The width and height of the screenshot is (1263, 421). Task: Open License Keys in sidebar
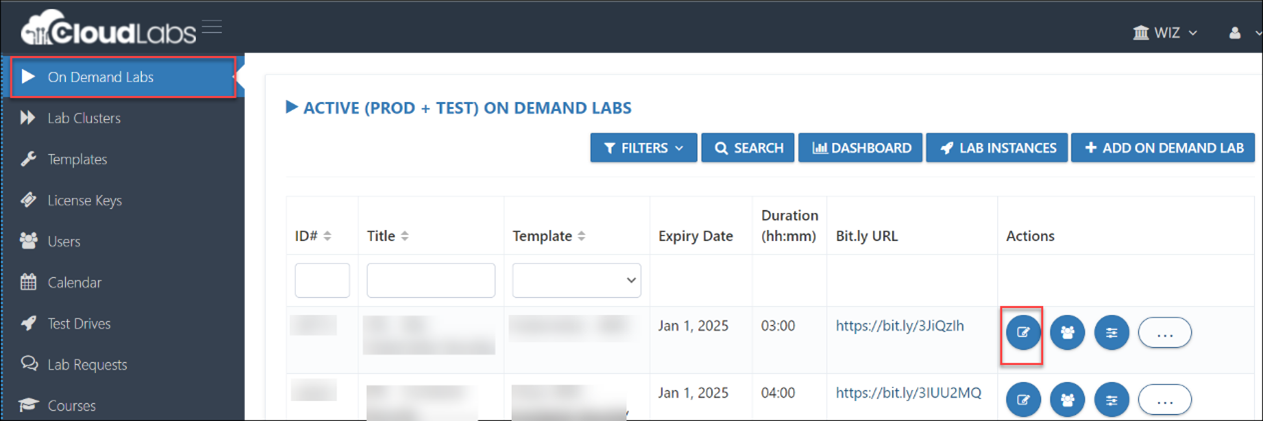point(85,200)
